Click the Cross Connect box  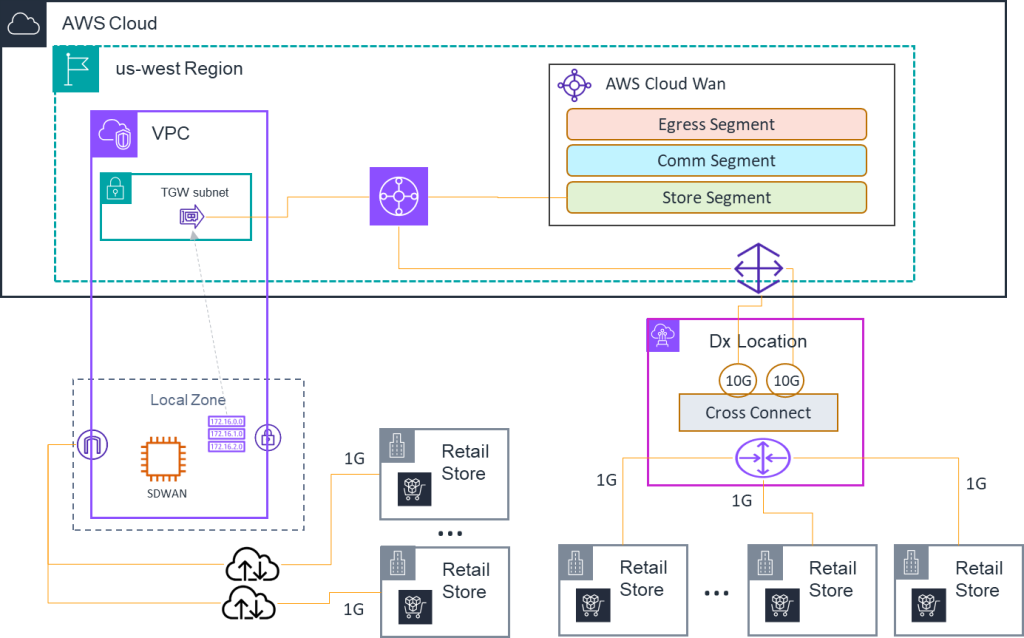(x=758, y=412)
